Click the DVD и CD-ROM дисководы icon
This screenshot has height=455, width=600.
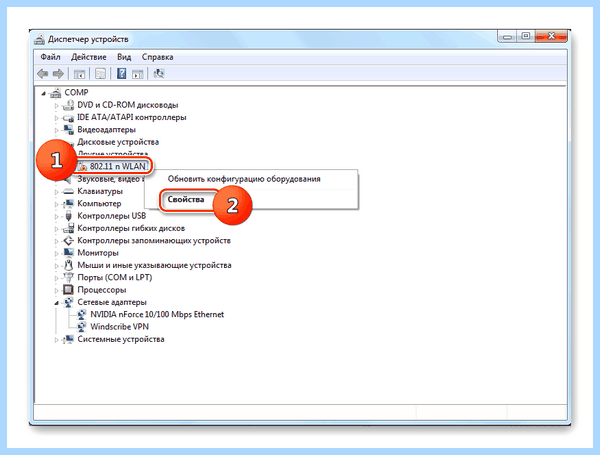pyautogui.click(x=68, y=105)
